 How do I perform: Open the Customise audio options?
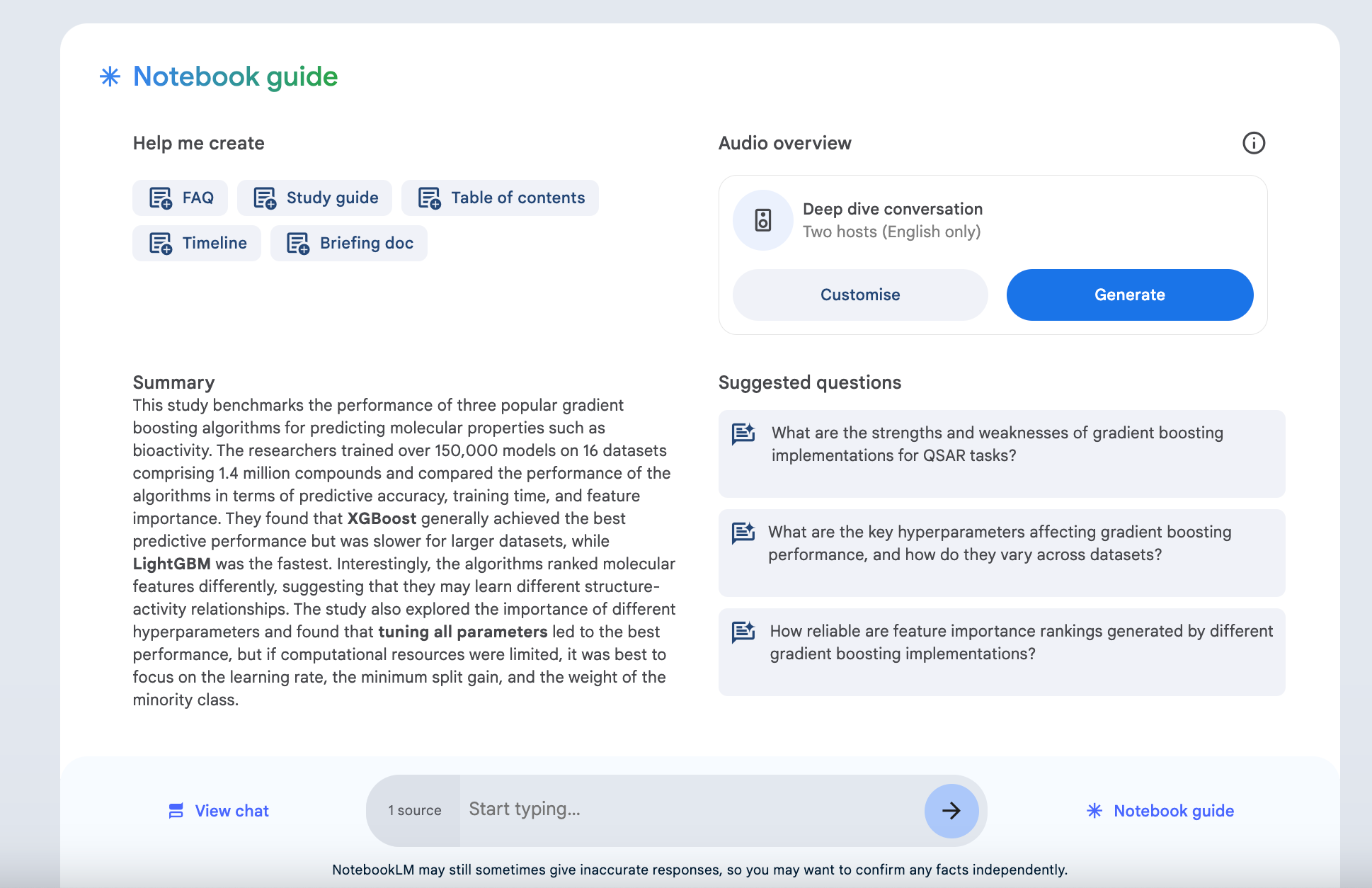point(859,295)
